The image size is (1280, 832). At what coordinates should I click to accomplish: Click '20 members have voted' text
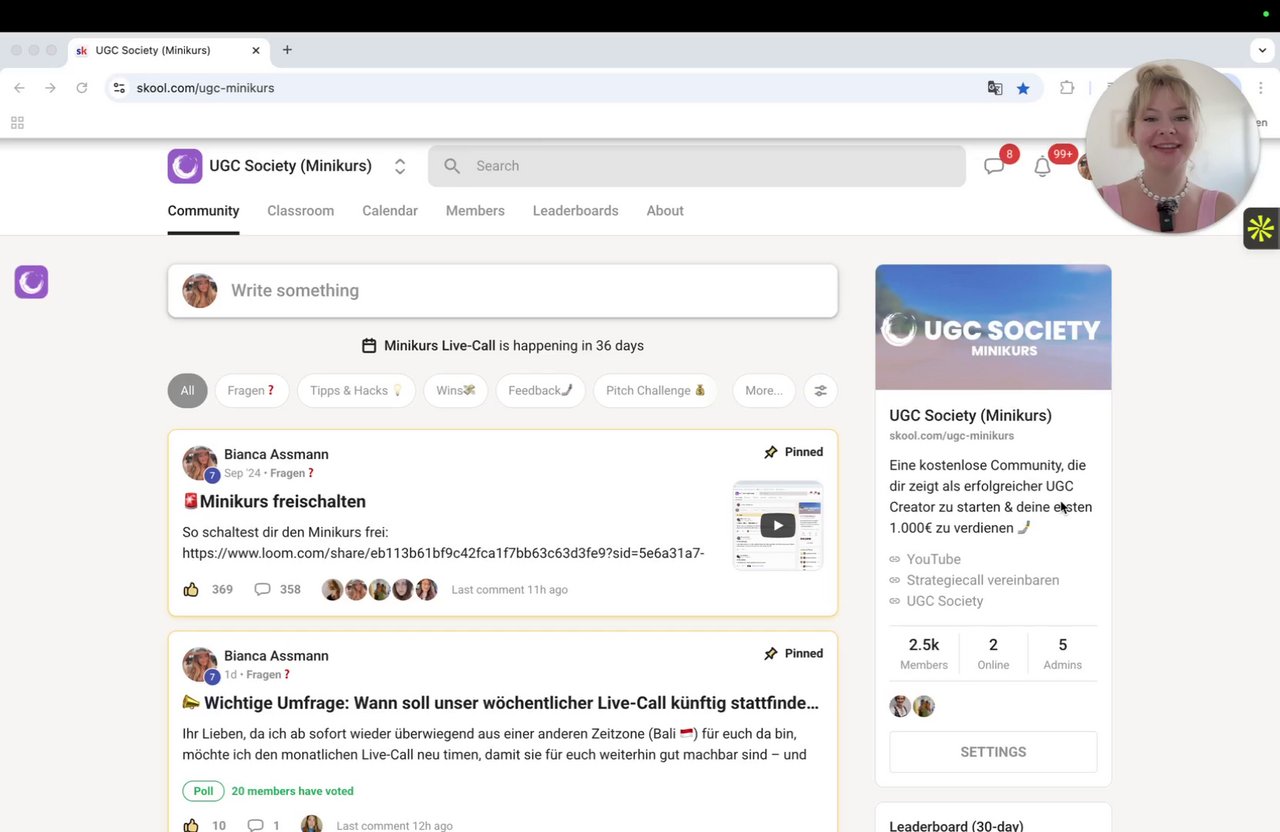pyautogui.click(x=292, y=791)
